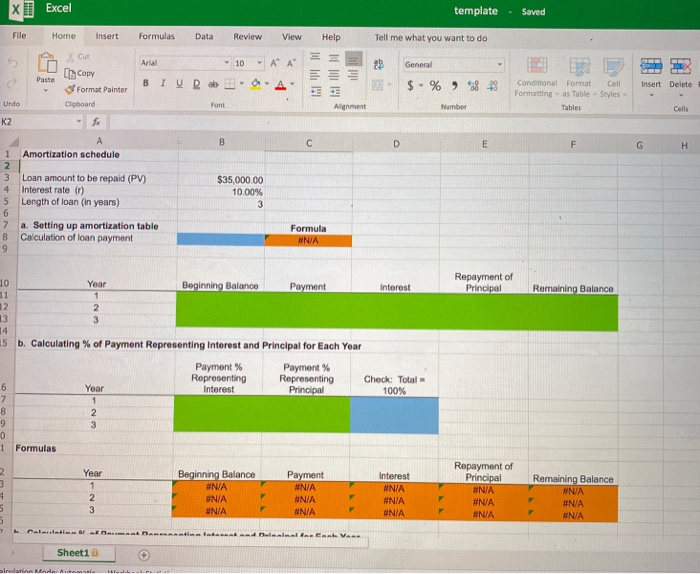The height and width of the screenshot is (574, 700).
Task: Select cell with $35,000.00 loan amount
Action: click(x=221, y=179)
